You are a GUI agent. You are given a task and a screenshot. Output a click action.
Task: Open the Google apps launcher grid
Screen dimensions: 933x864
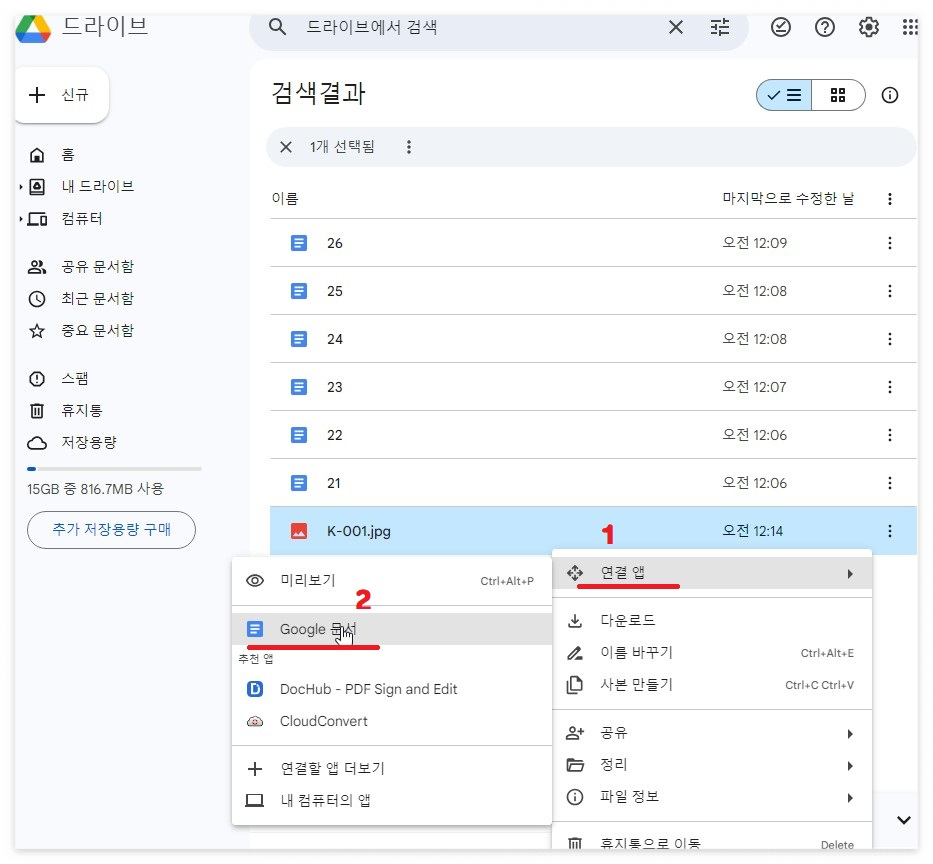click(911, 27)
